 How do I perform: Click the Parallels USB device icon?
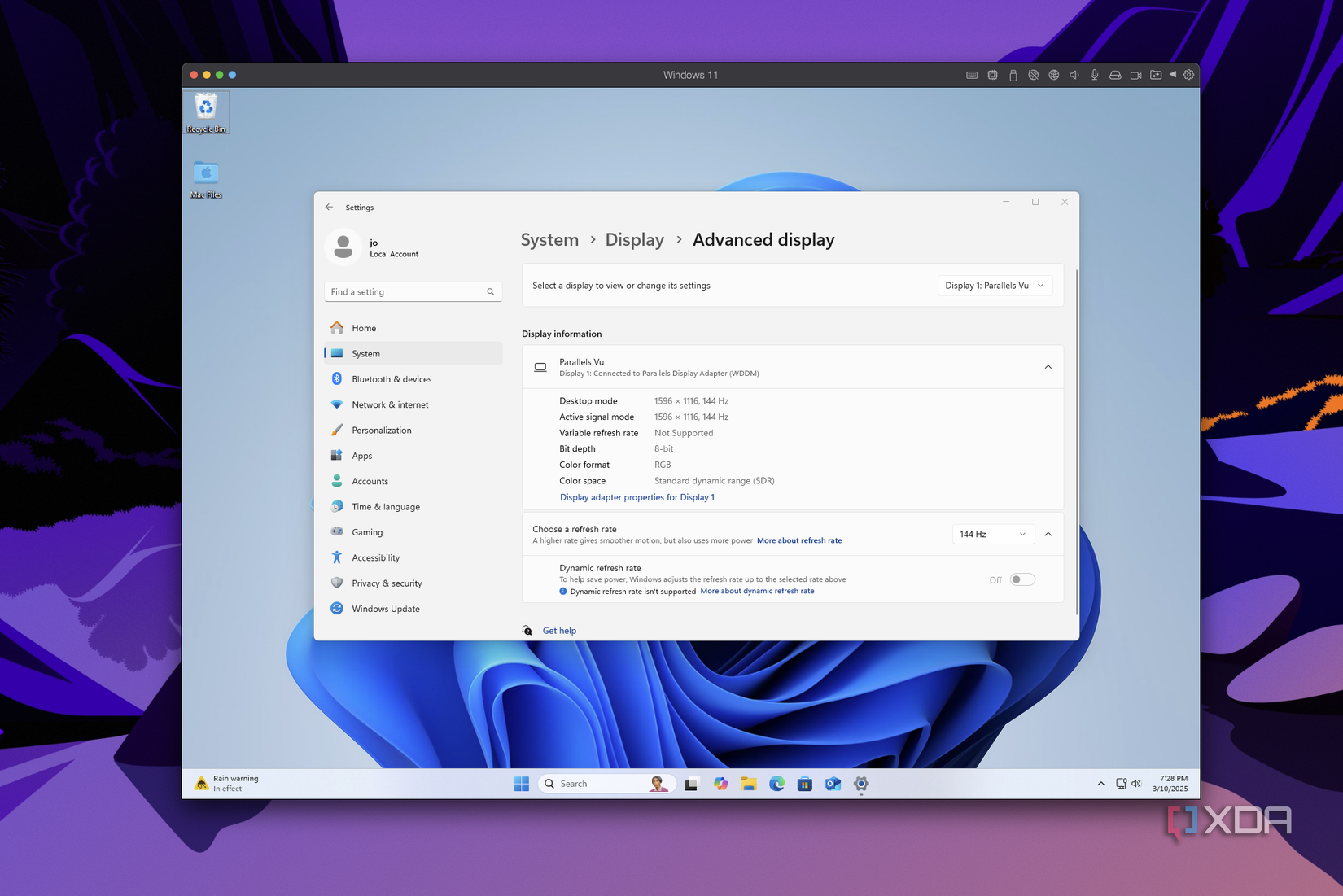(1013, 74)
